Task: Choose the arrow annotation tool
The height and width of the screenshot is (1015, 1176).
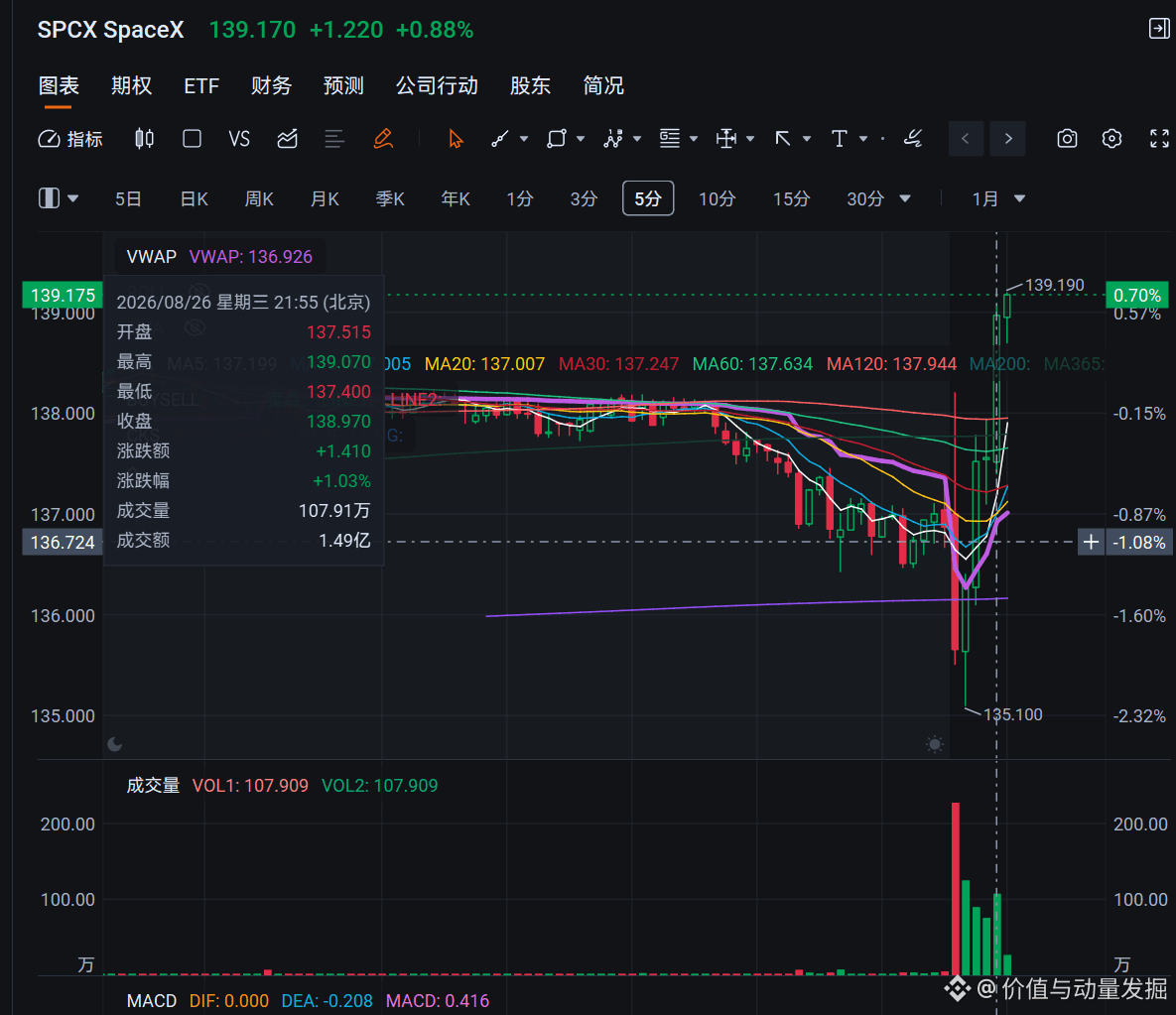Action: 783,139
